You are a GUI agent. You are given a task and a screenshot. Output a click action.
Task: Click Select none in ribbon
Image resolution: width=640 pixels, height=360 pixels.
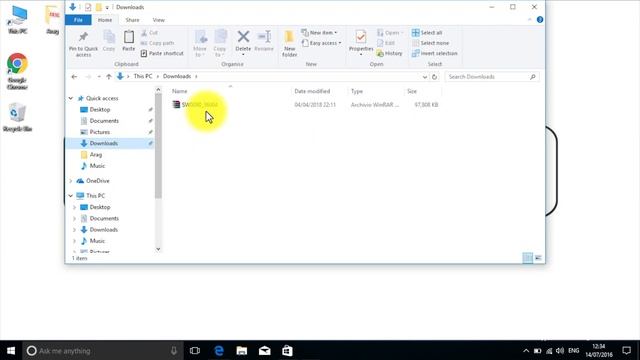(430, 43)
